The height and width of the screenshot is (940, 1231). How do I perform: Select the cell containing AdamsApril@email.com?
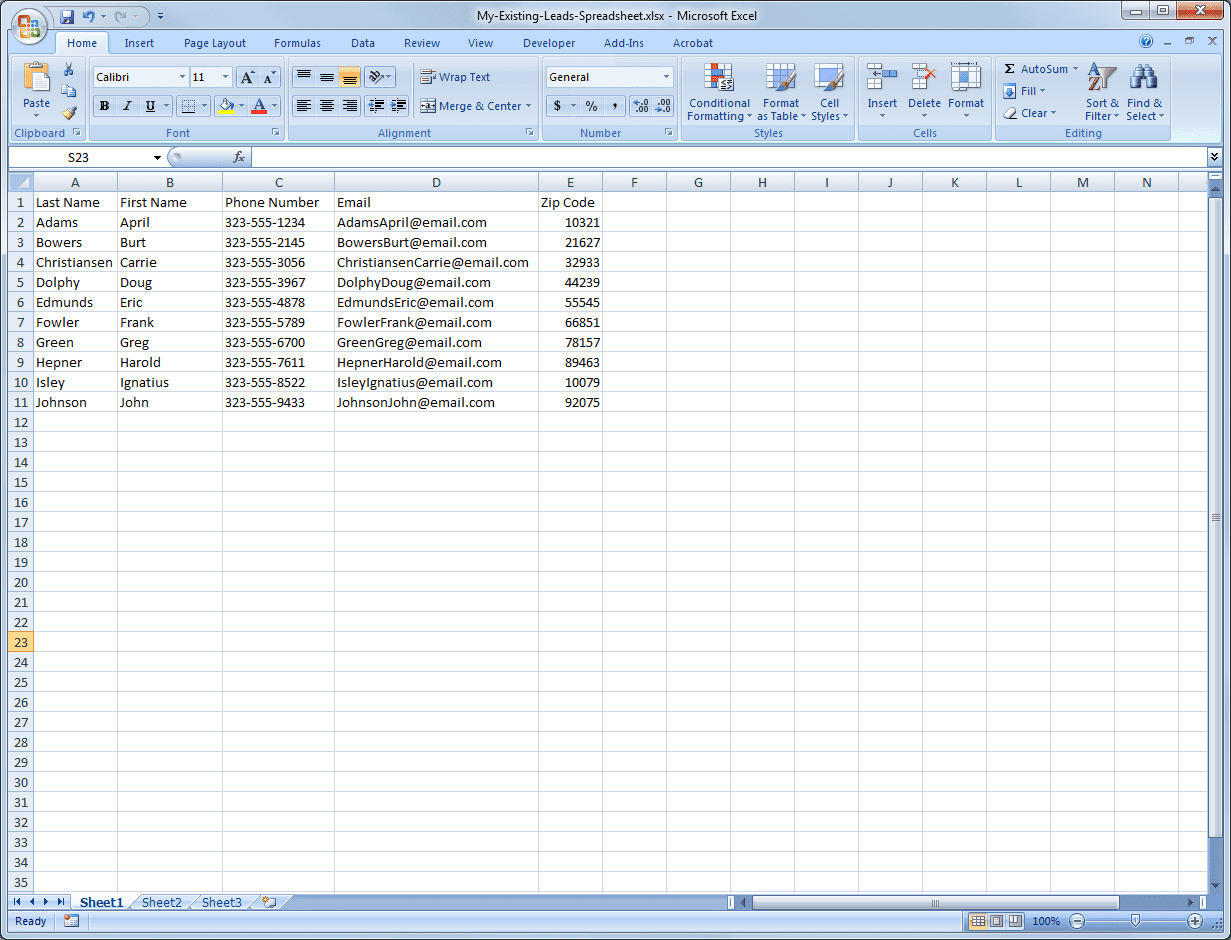coord(436,222)
